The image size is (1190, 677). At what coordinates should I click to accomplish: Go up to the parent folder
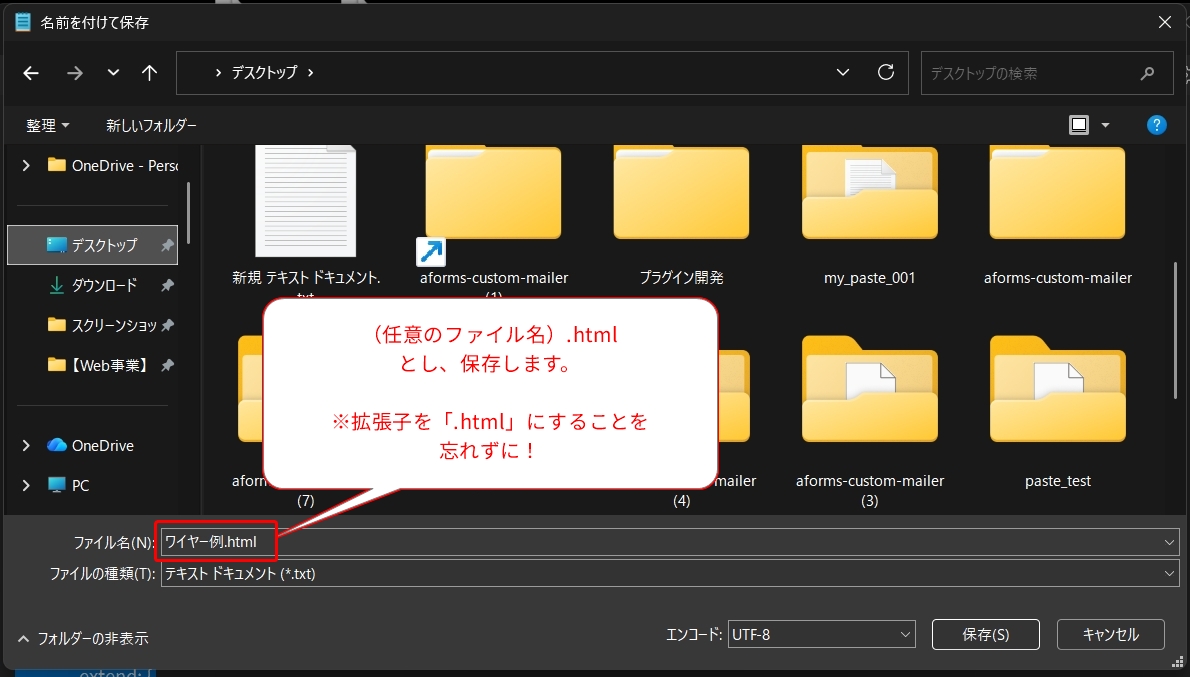pyautogui.click(x=151, y=72)
